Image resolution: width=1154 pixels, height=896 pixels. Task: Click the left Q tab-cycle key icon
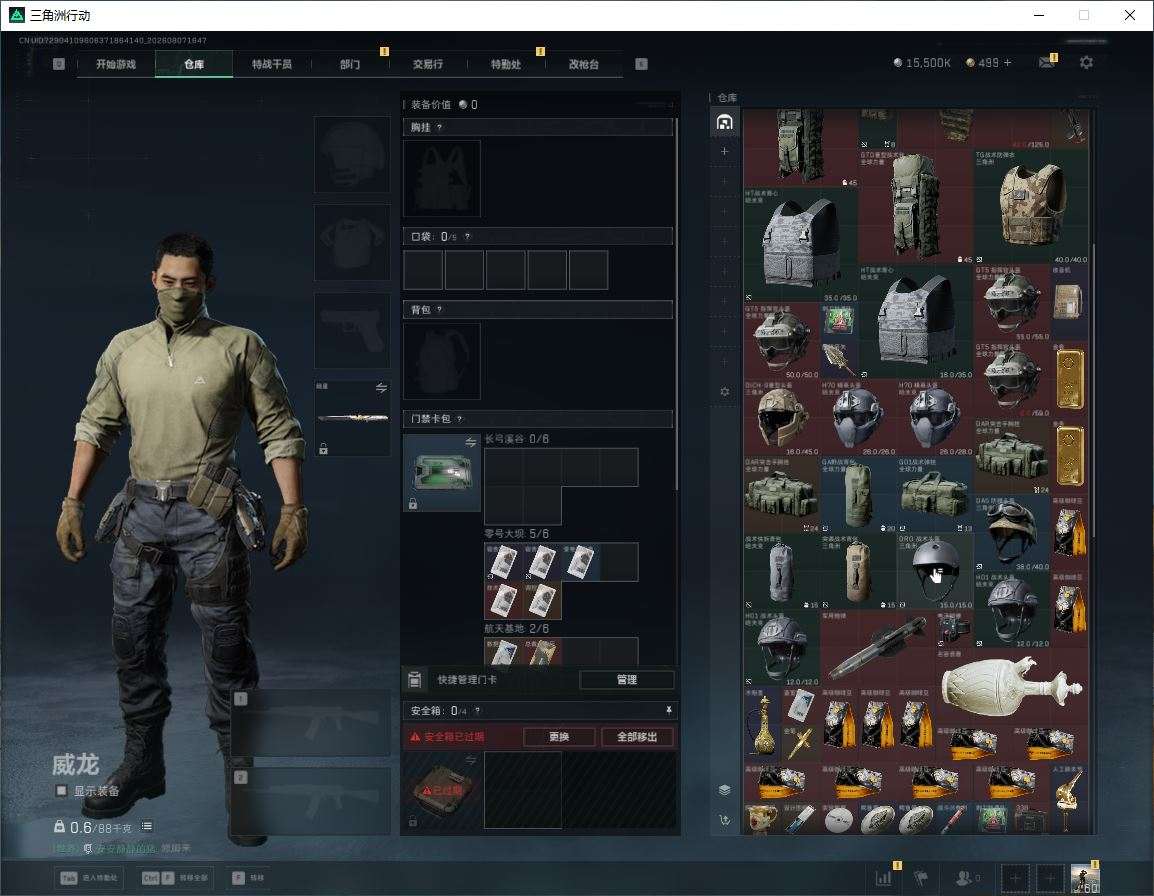(59, 64)
